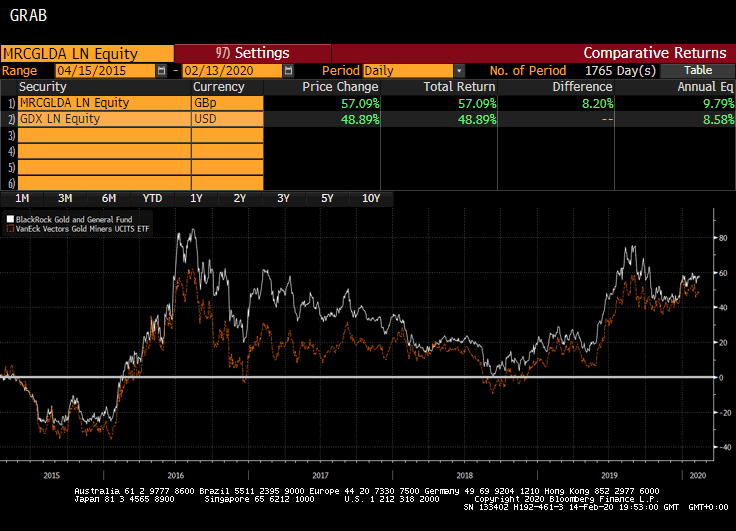The height and width of the screenshot is (531, 736).
Task: Click the 8.58% Annual Eq value
Action: coord(719,119)
